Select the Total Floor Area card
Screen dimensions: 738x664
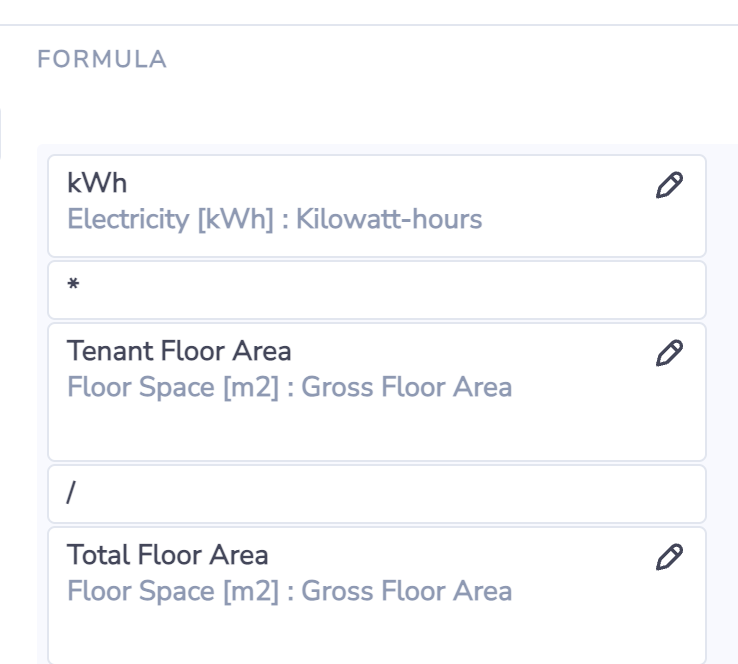tap(377, 595)
